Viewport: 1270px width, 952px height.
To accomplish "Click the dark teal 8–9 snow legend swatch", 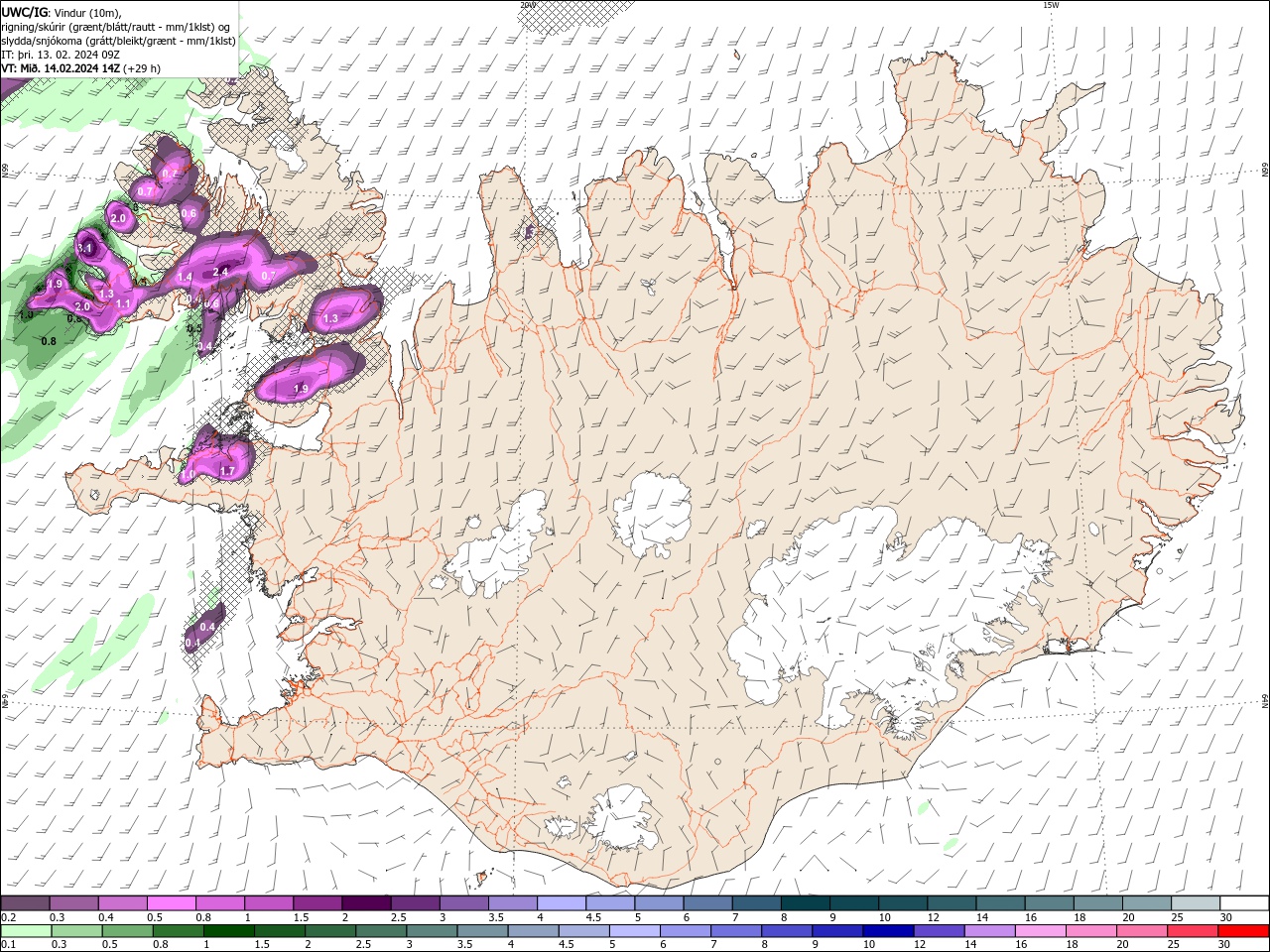I will pos(806,902).
